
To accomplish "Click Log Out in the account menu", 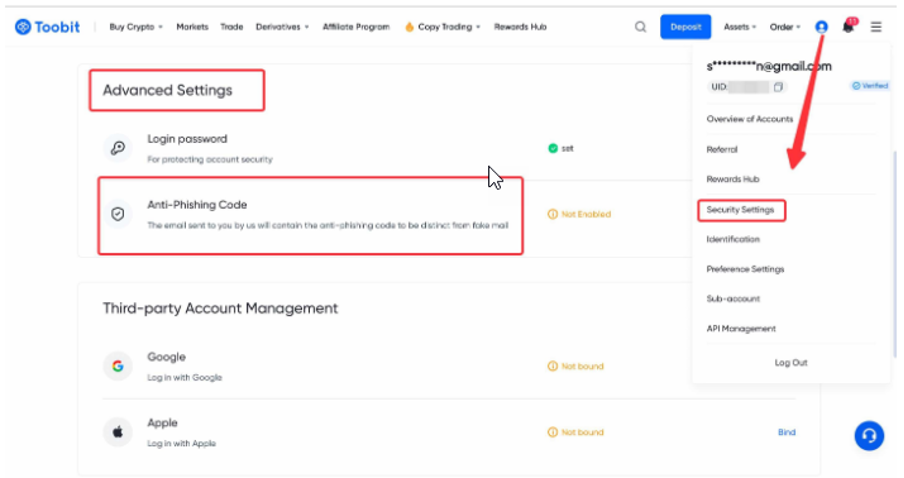I will coord(790,363).
